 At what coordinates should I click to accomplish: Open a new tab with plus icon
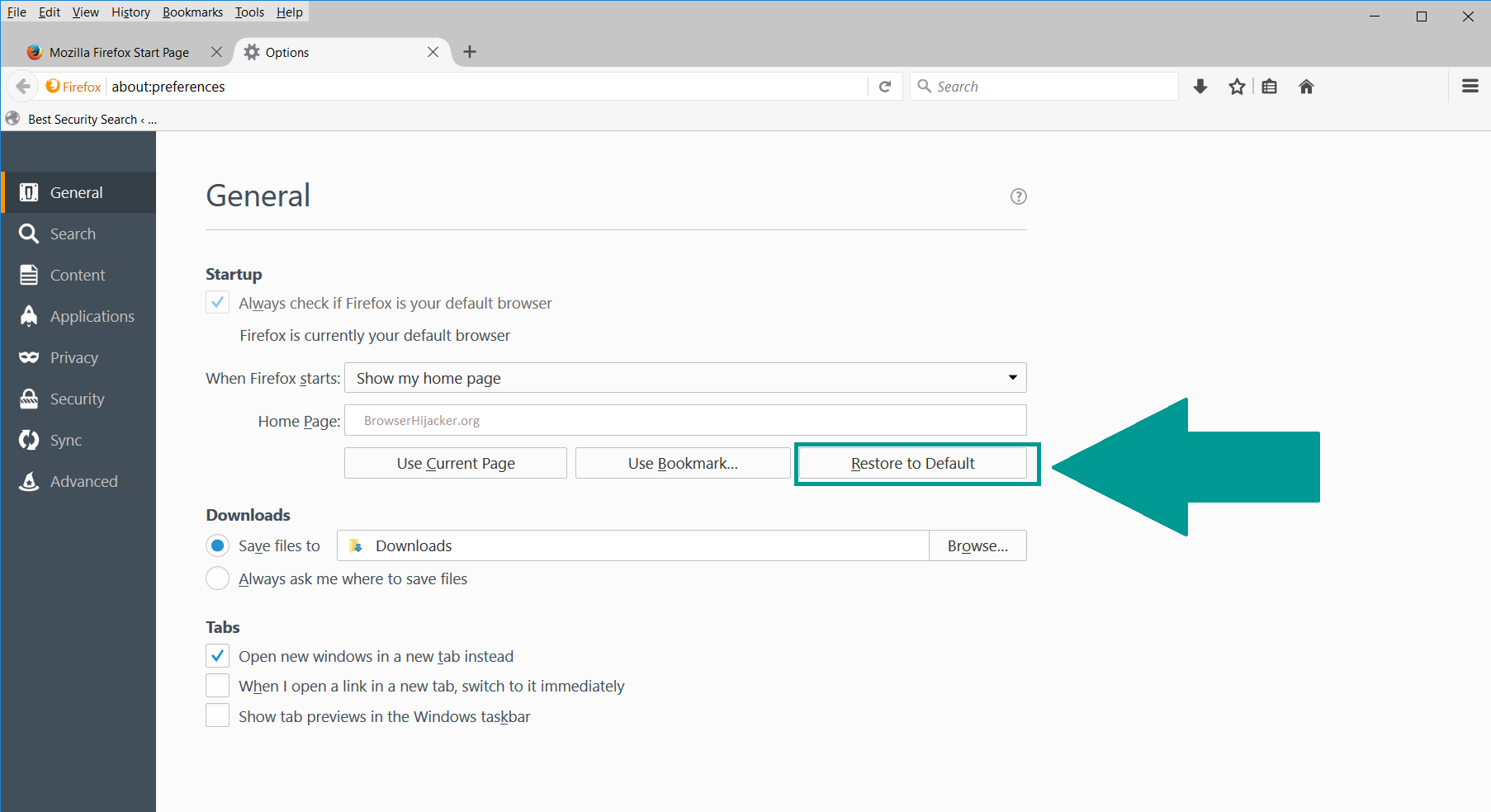coord(470,52)
